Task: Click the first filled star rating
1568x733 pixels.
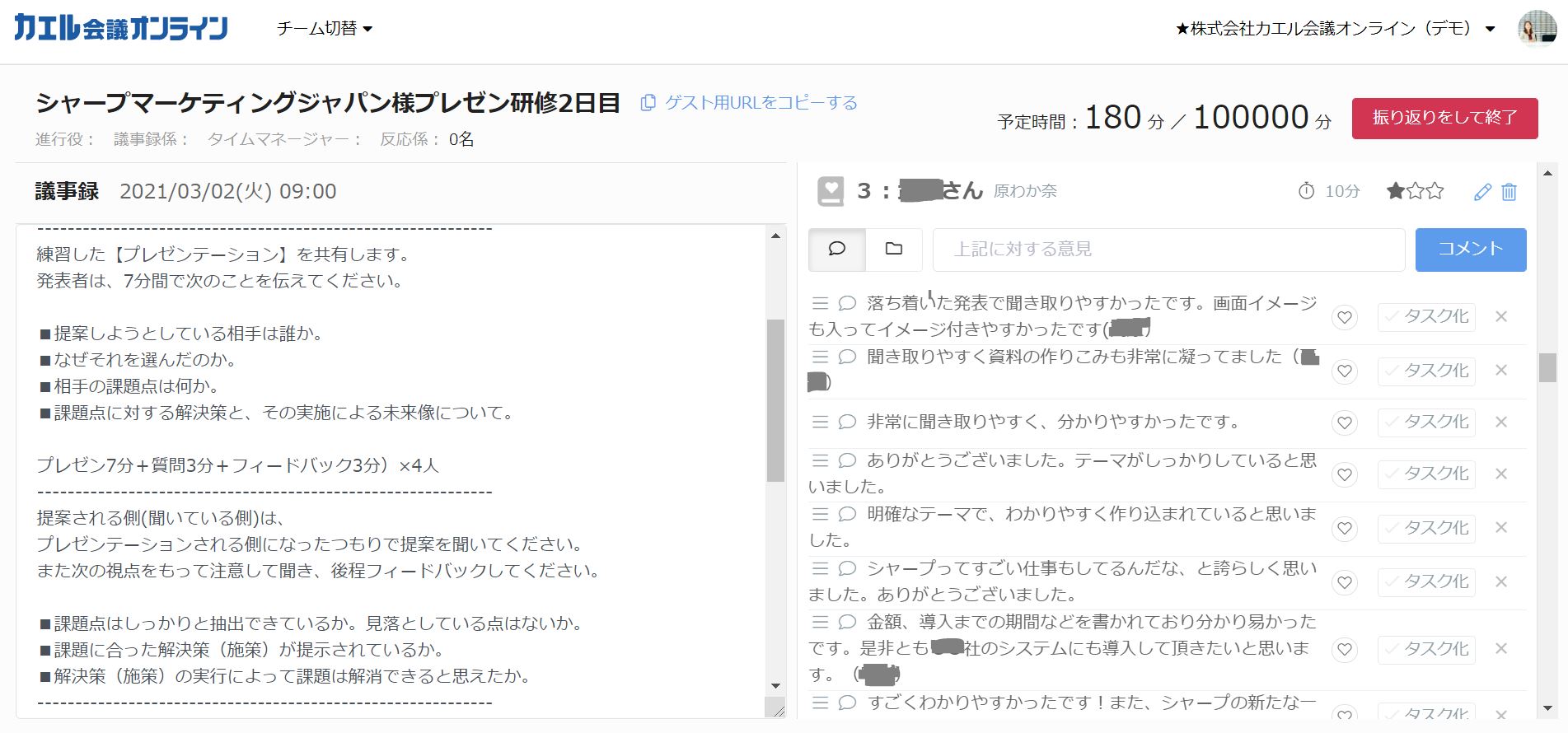Action: click(1395, 192)
